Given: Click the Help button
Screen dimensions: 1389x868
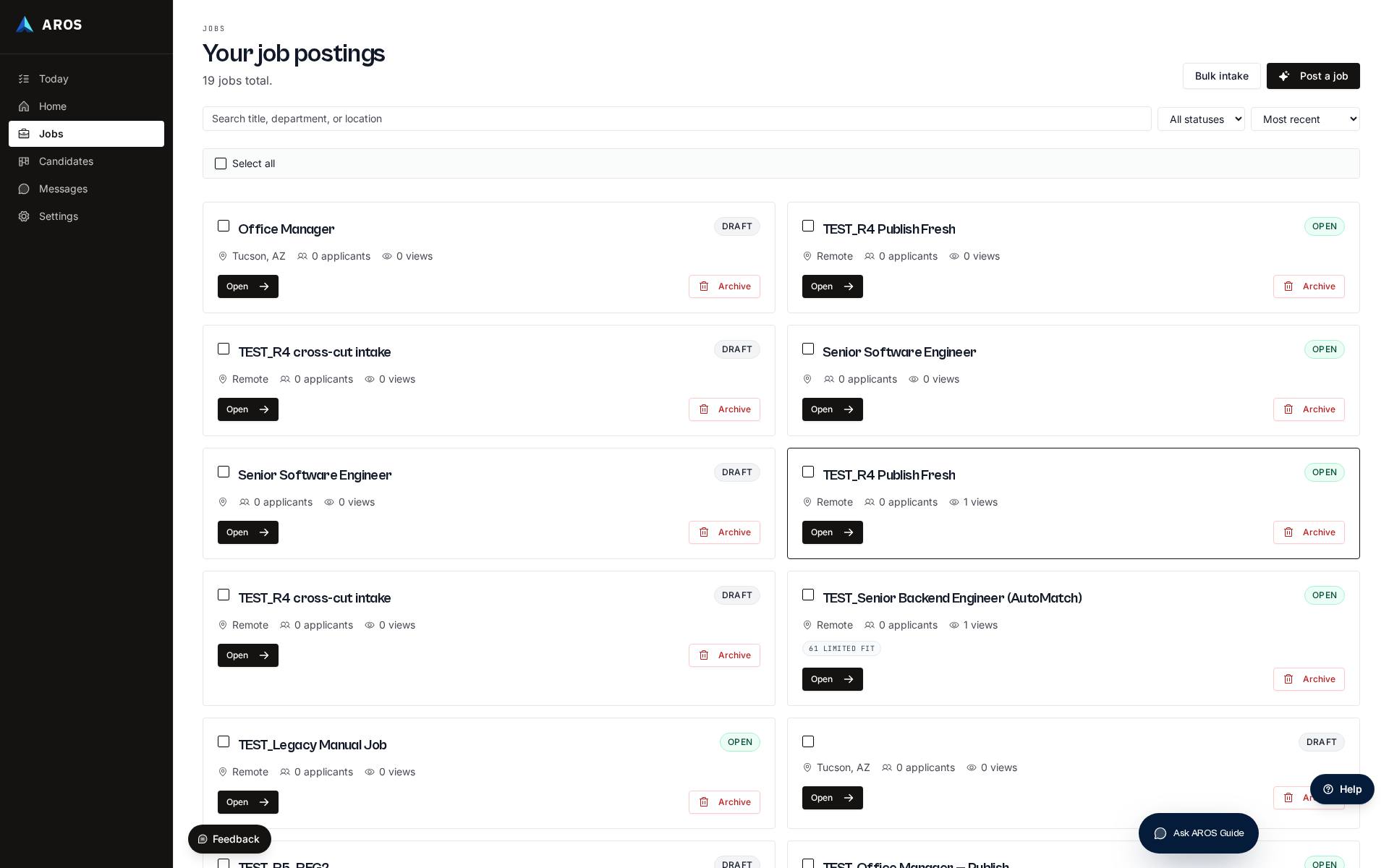Looking at the screenshot, I should click(x=1342, y=789).
